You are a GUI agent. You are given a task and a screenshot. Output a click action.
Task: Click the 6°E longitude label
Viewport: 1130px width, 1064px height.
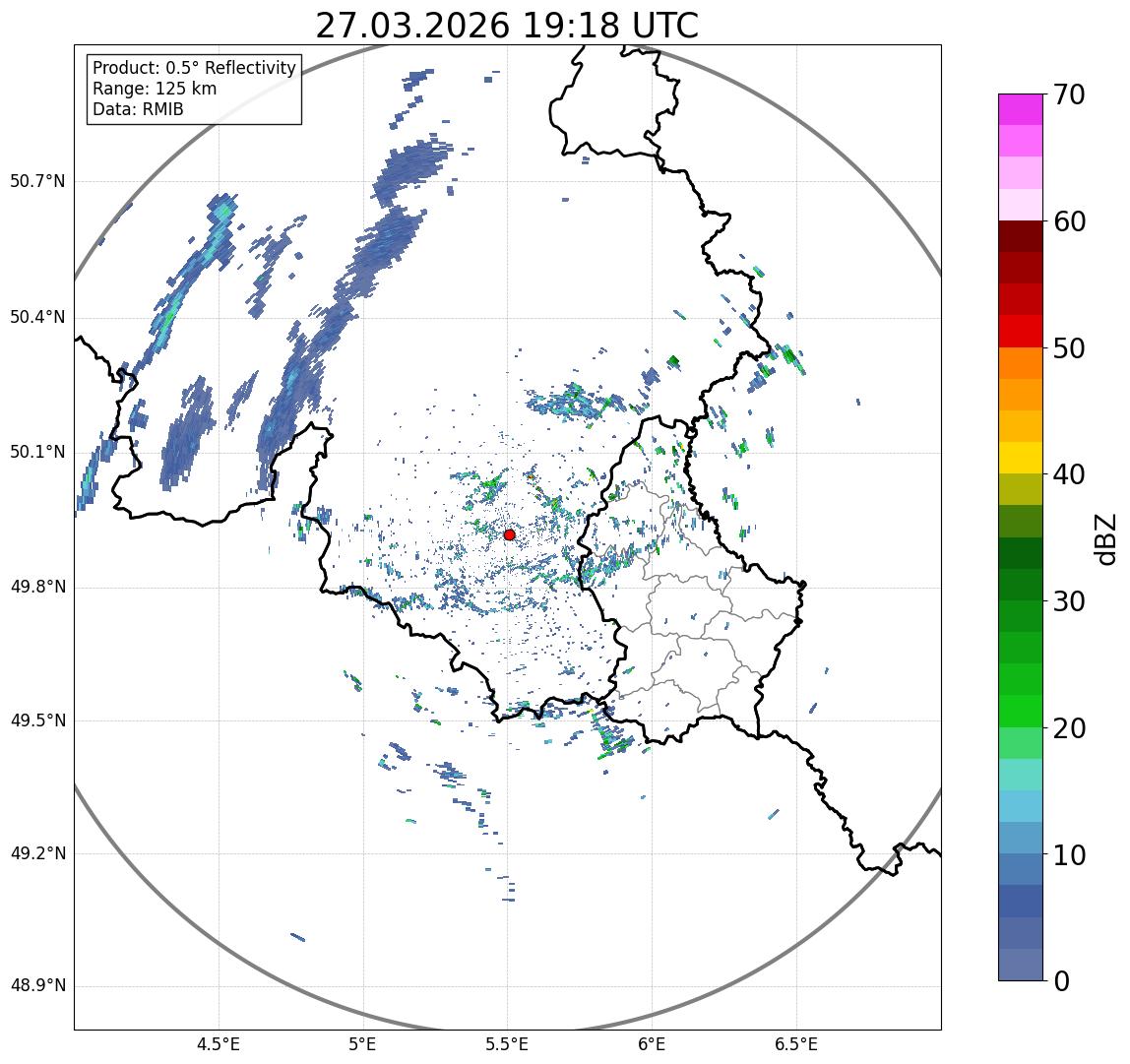(653, 1044)
